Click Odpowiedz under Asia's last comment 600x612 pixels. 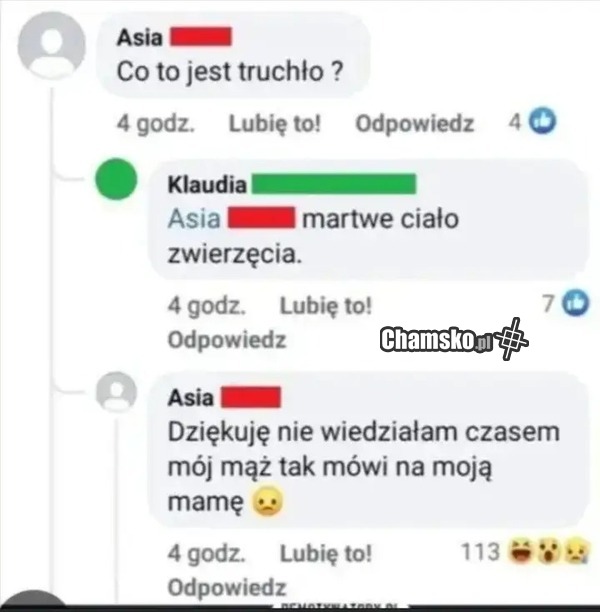tap(227, 587)
